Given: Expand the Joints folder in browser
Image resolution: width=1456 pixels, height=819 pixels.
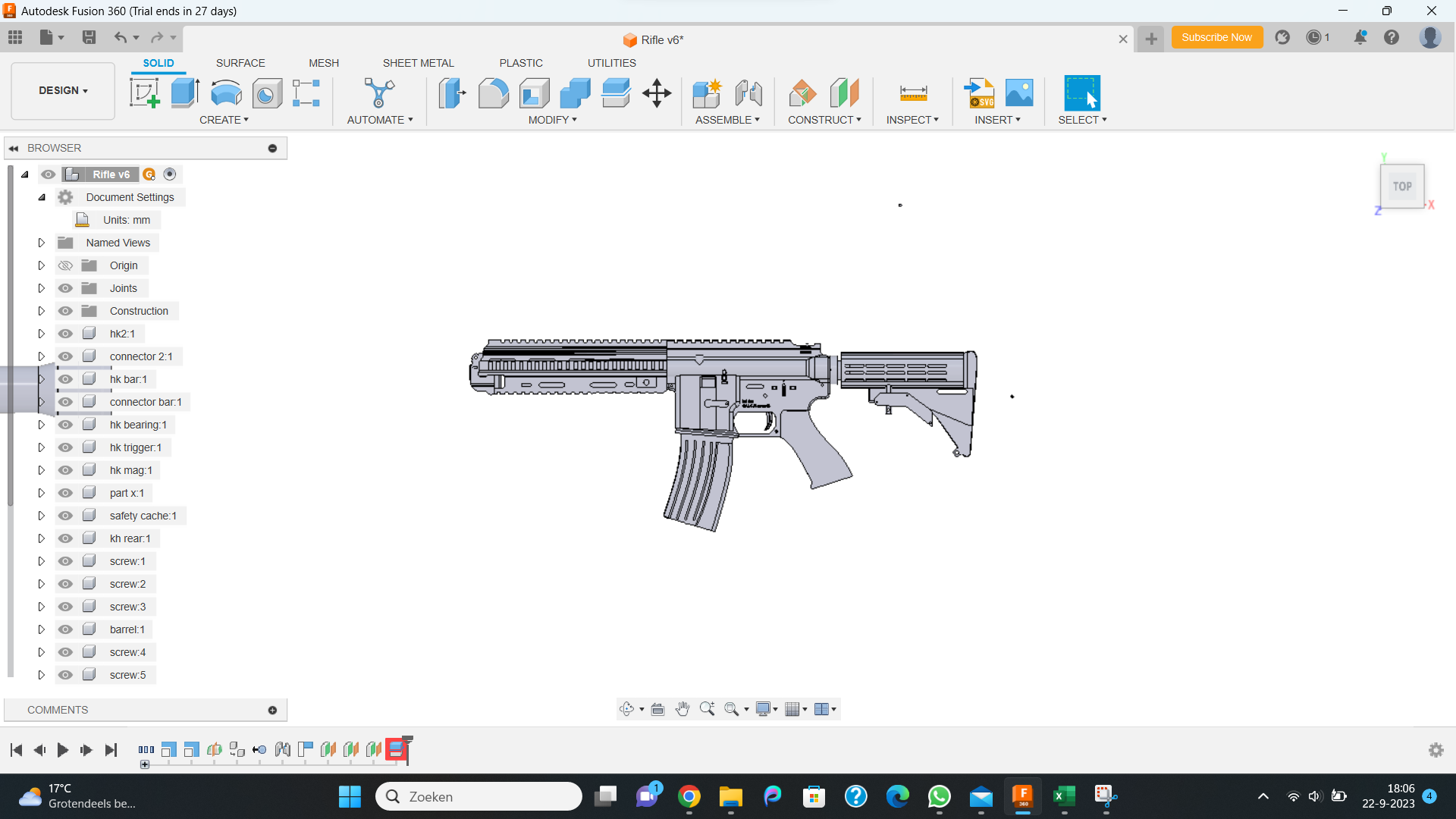Looking at the screenshot, I should click(x=42, y=287).
